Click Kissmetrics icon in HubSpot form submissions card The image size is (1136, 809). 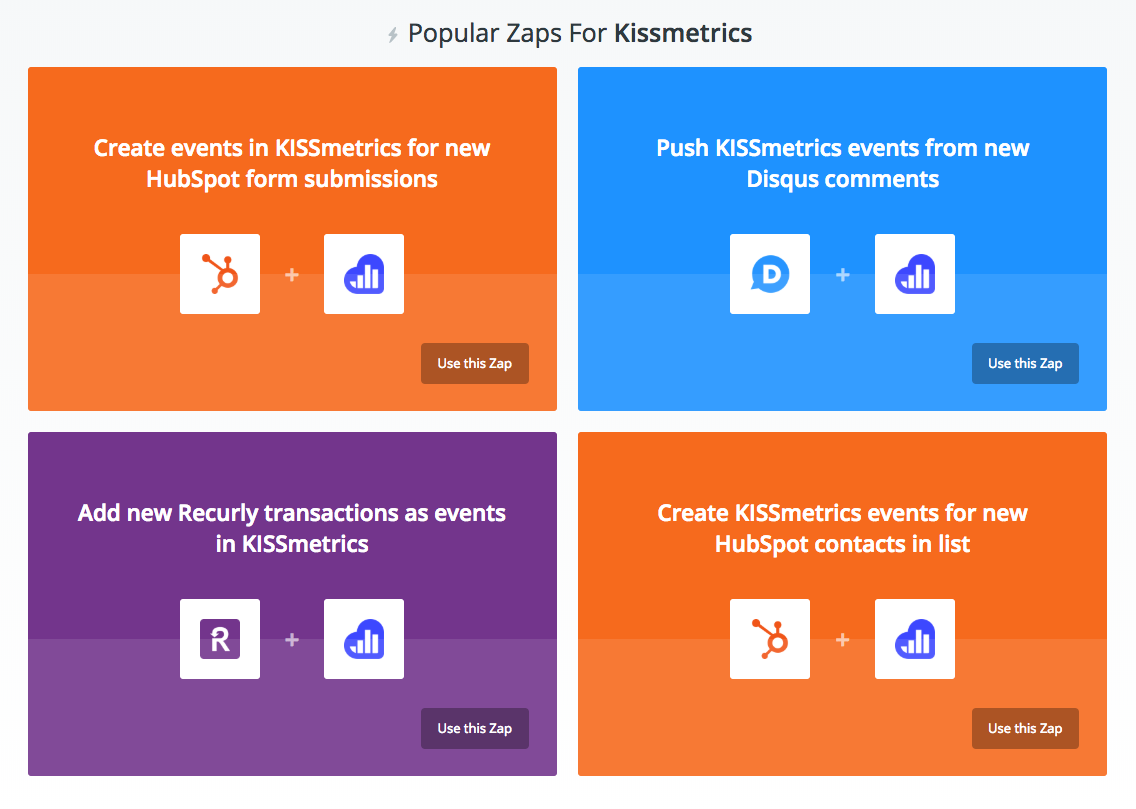point(364,274)
